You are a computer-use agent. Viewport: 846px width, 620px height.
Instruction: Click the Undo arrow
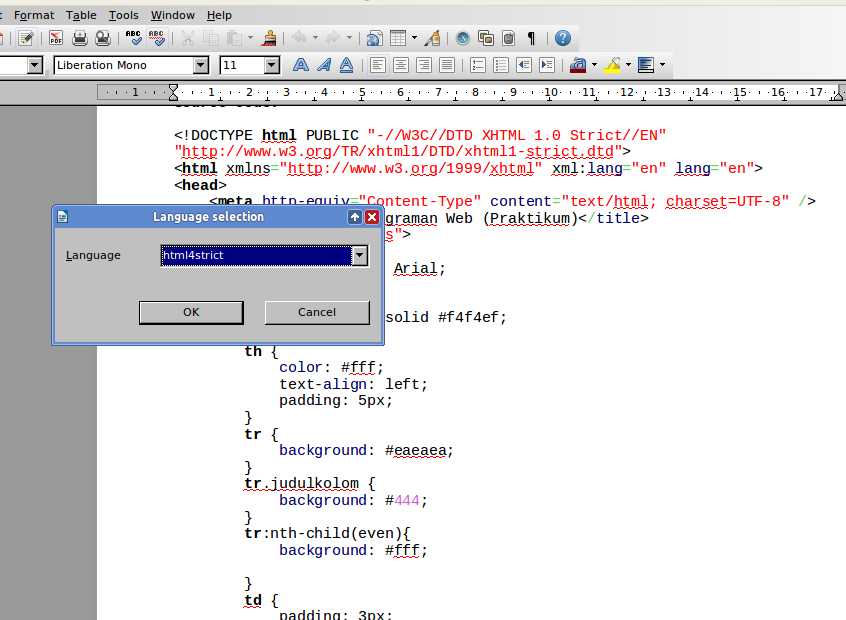(x=299, y=38)
